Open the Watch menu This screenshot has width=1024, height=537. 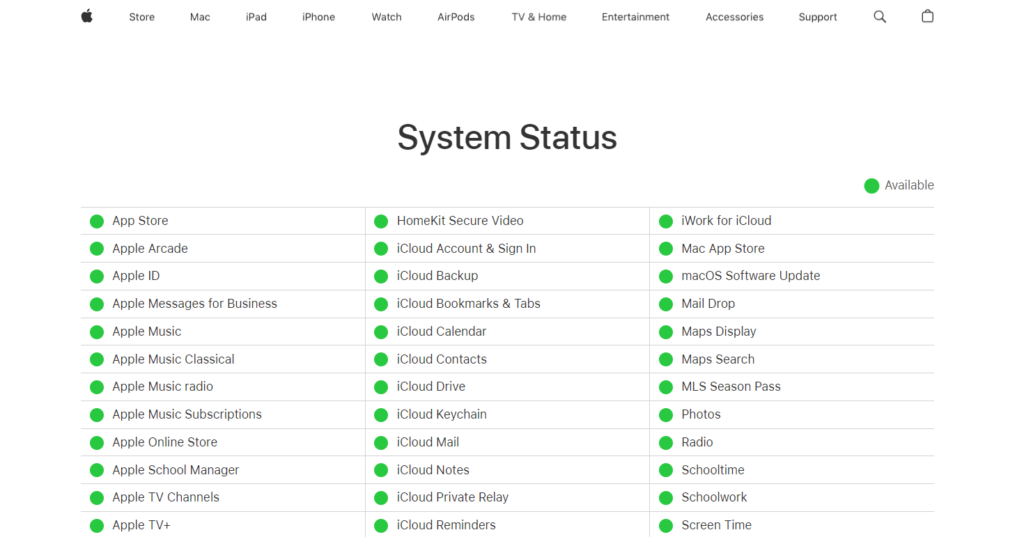[387, 17]
